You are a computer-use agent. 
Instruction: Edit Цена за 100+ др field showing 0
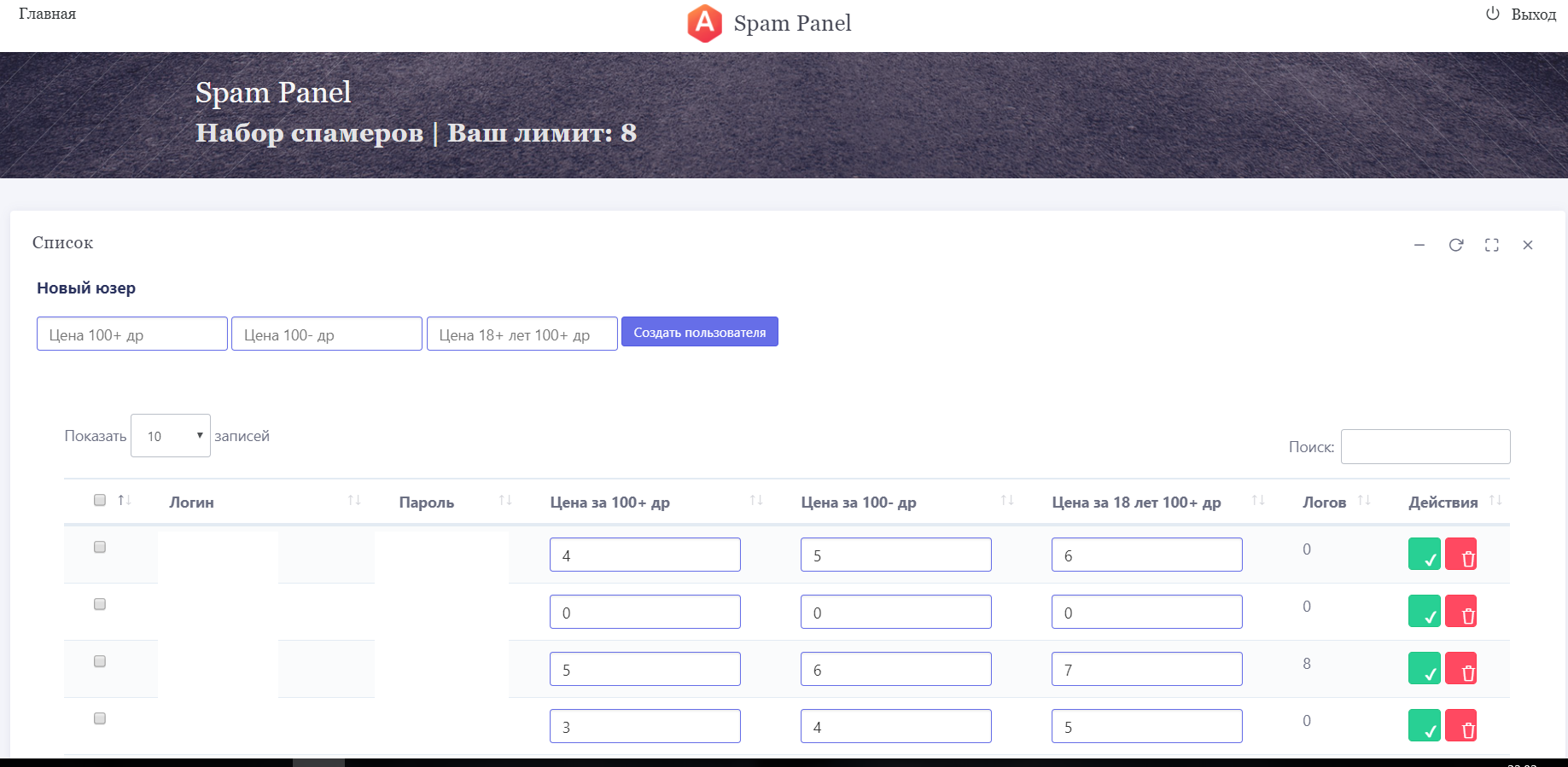(x=645, y=612)
